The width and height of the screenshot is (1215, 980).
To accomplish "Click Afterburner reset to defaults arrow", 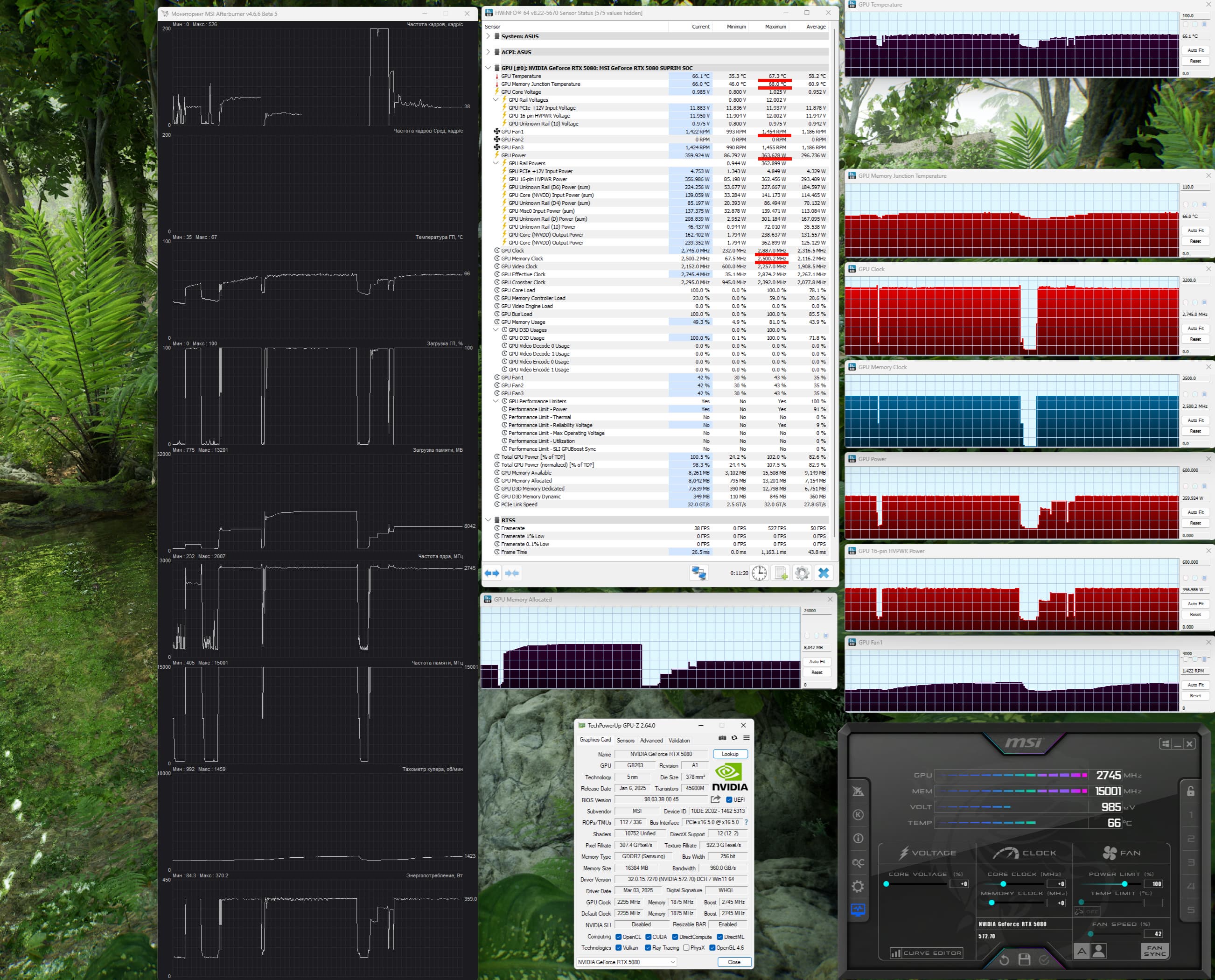I will tap(1004, 959).
